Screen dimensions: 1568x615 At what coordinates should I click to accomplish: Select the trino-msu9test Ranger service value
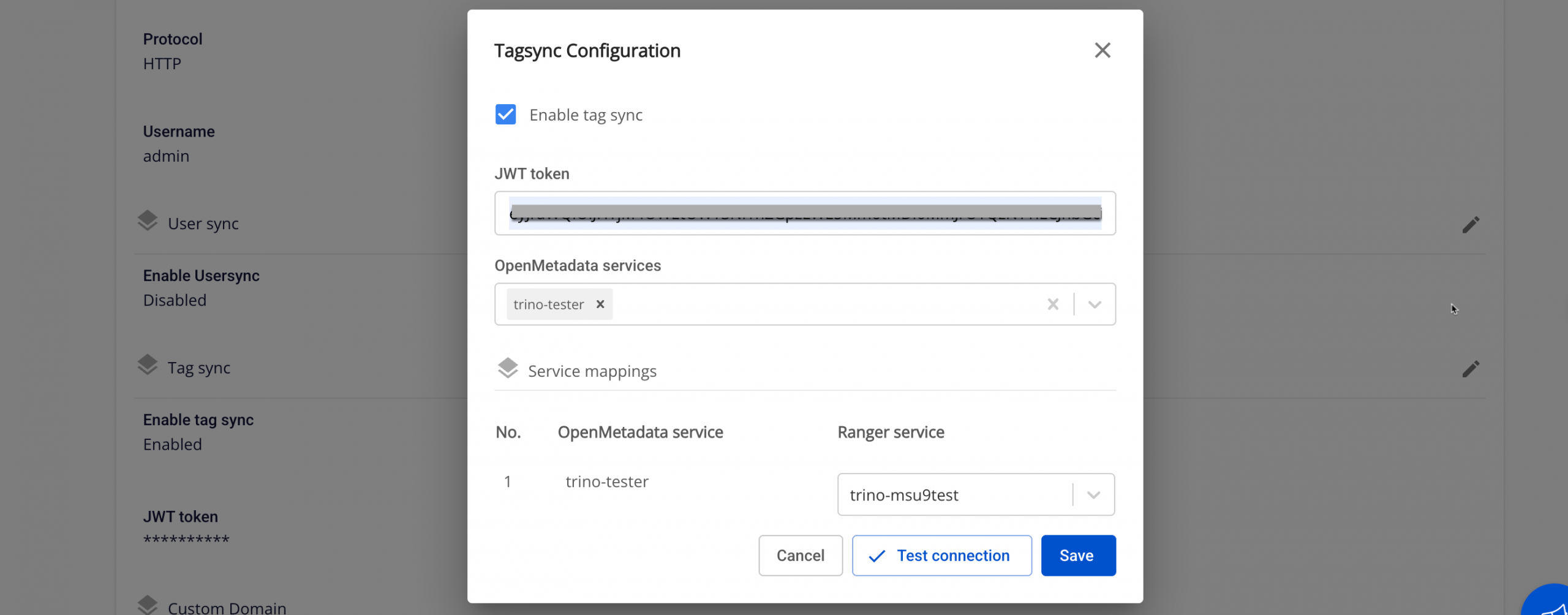coord(903,495)
